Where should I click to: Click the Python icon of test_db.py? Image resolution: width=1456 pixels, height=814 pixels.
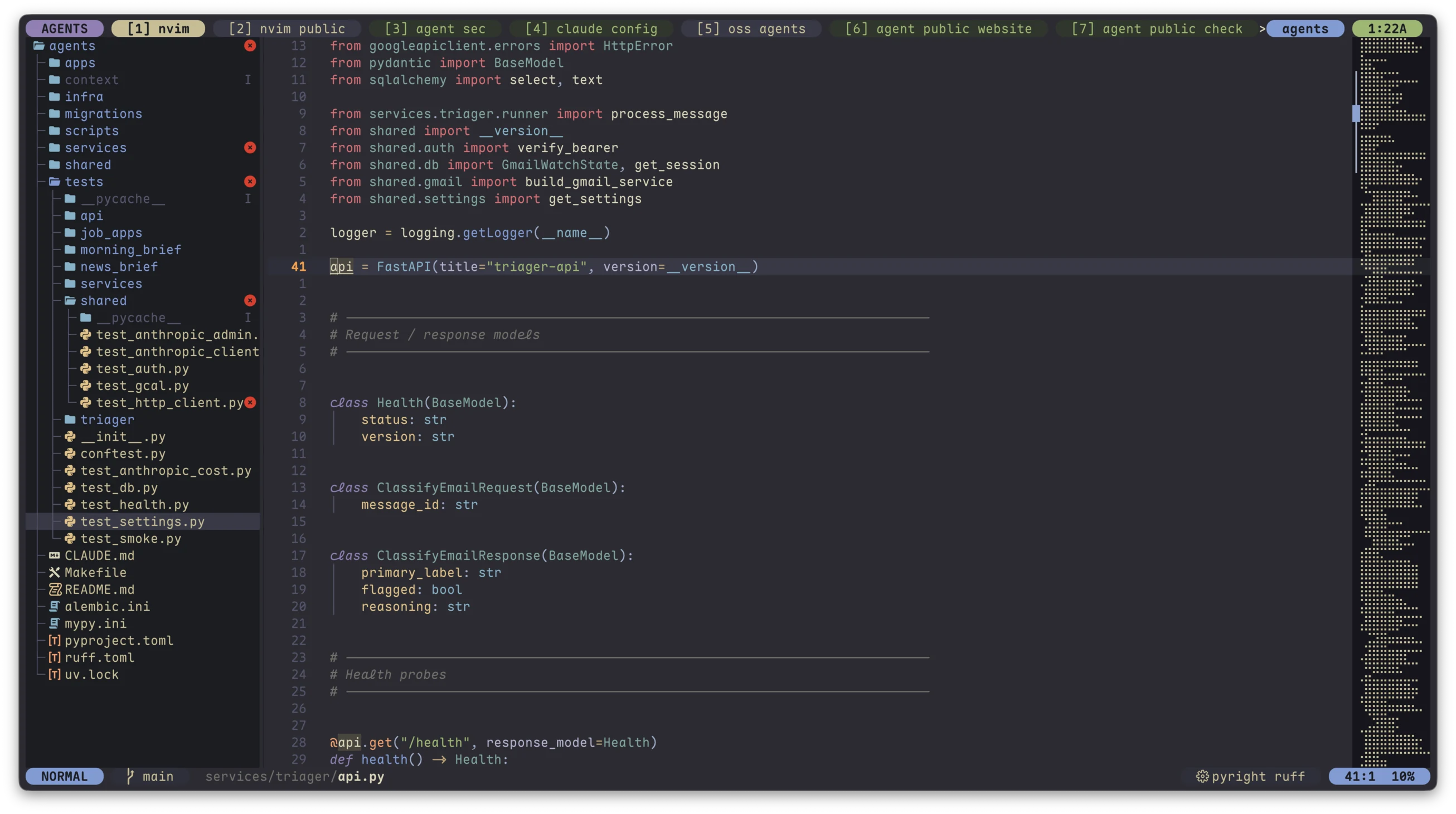[x=70, y=488]
